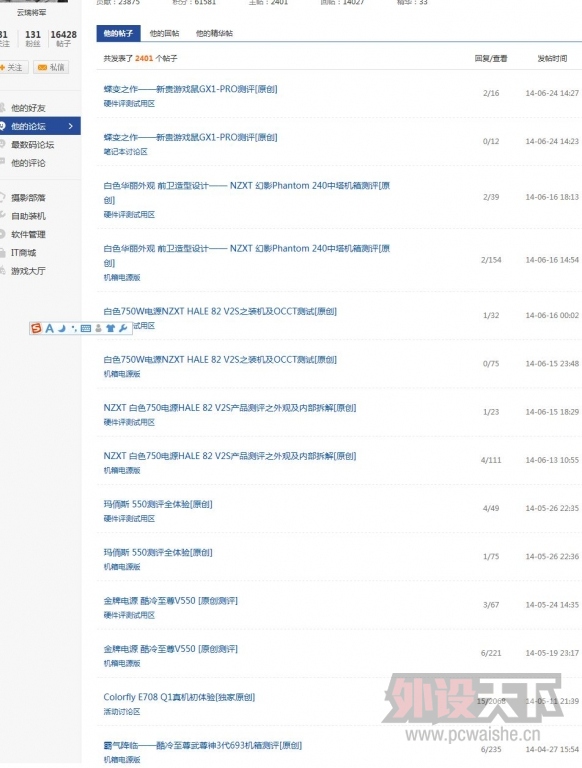This screenshot has height=768, width=582.
Task: Click the 发帖时间 column header
Action: click(552, 58)
